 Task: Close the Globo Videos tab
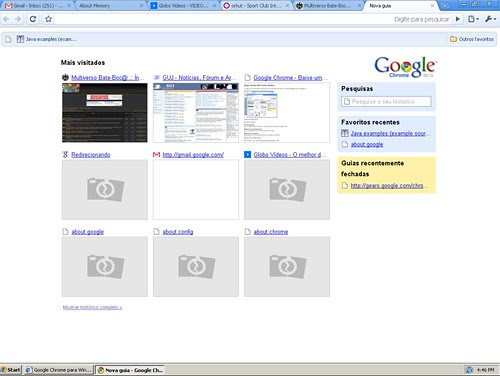click(214, 6)
